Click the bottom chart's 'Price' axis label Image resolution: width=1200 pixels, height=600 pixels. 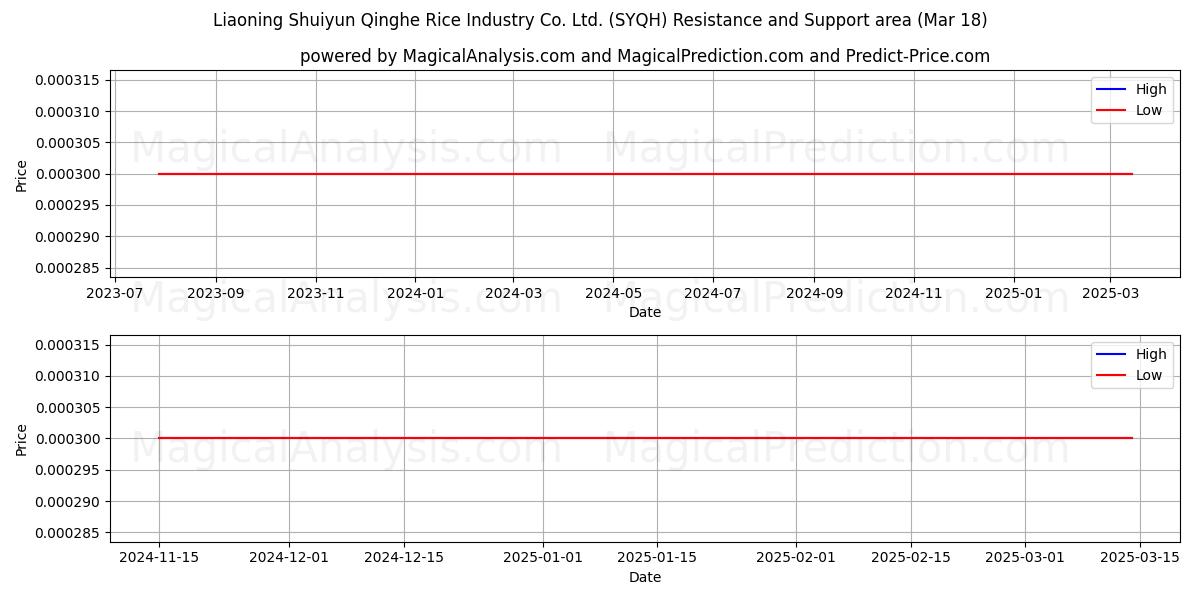coord(22,439)
